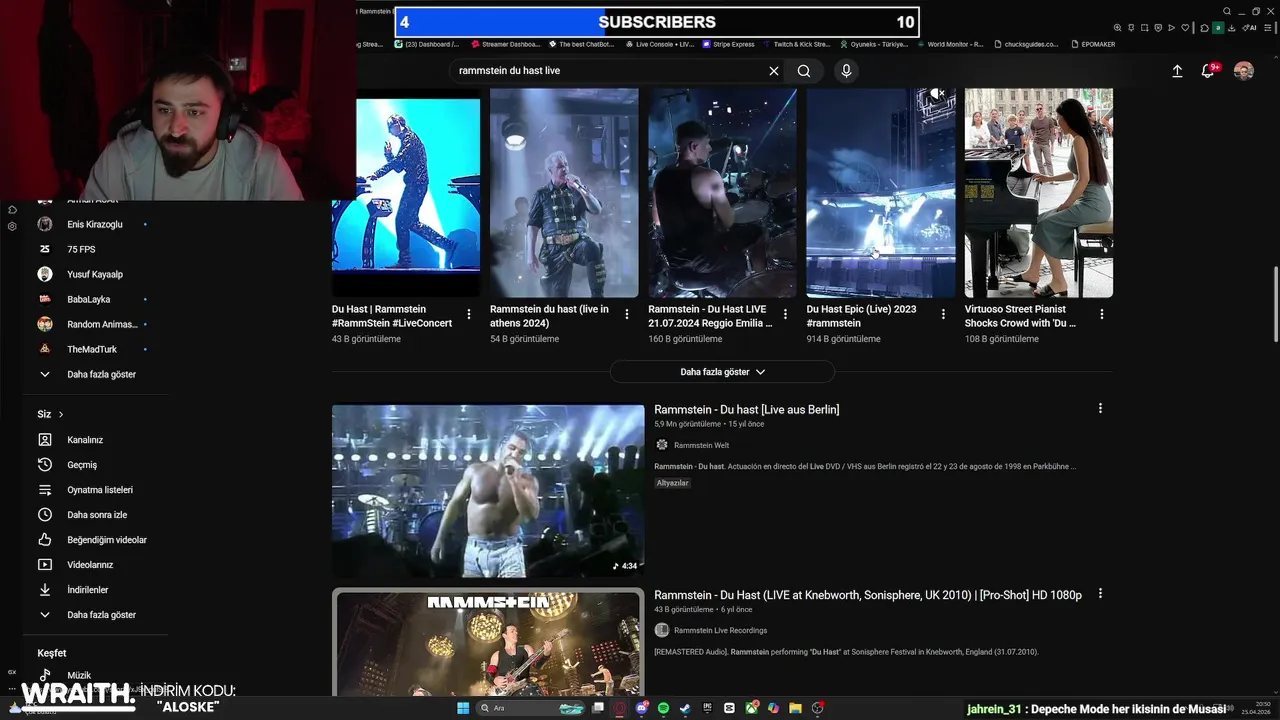Open Yusuf Kayaalp channel subscription
The image size is (1280, 720).
coord(95,274)
